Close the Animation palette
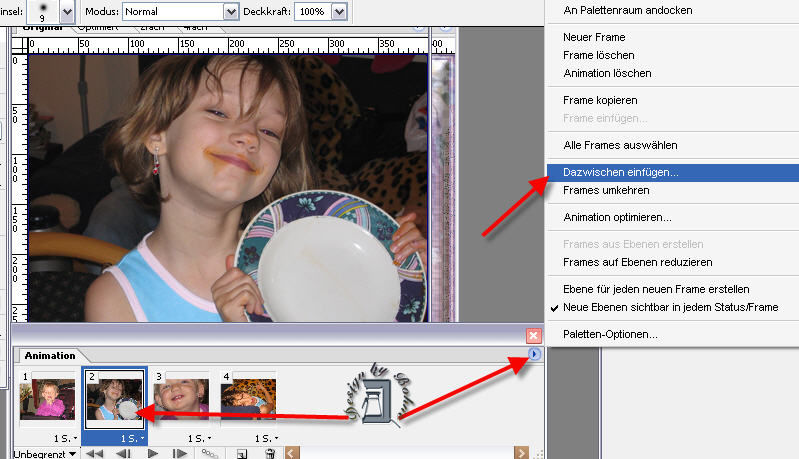The height and width of the screenshot is (459, 799). pyautogui.click(x=533, y=336)
